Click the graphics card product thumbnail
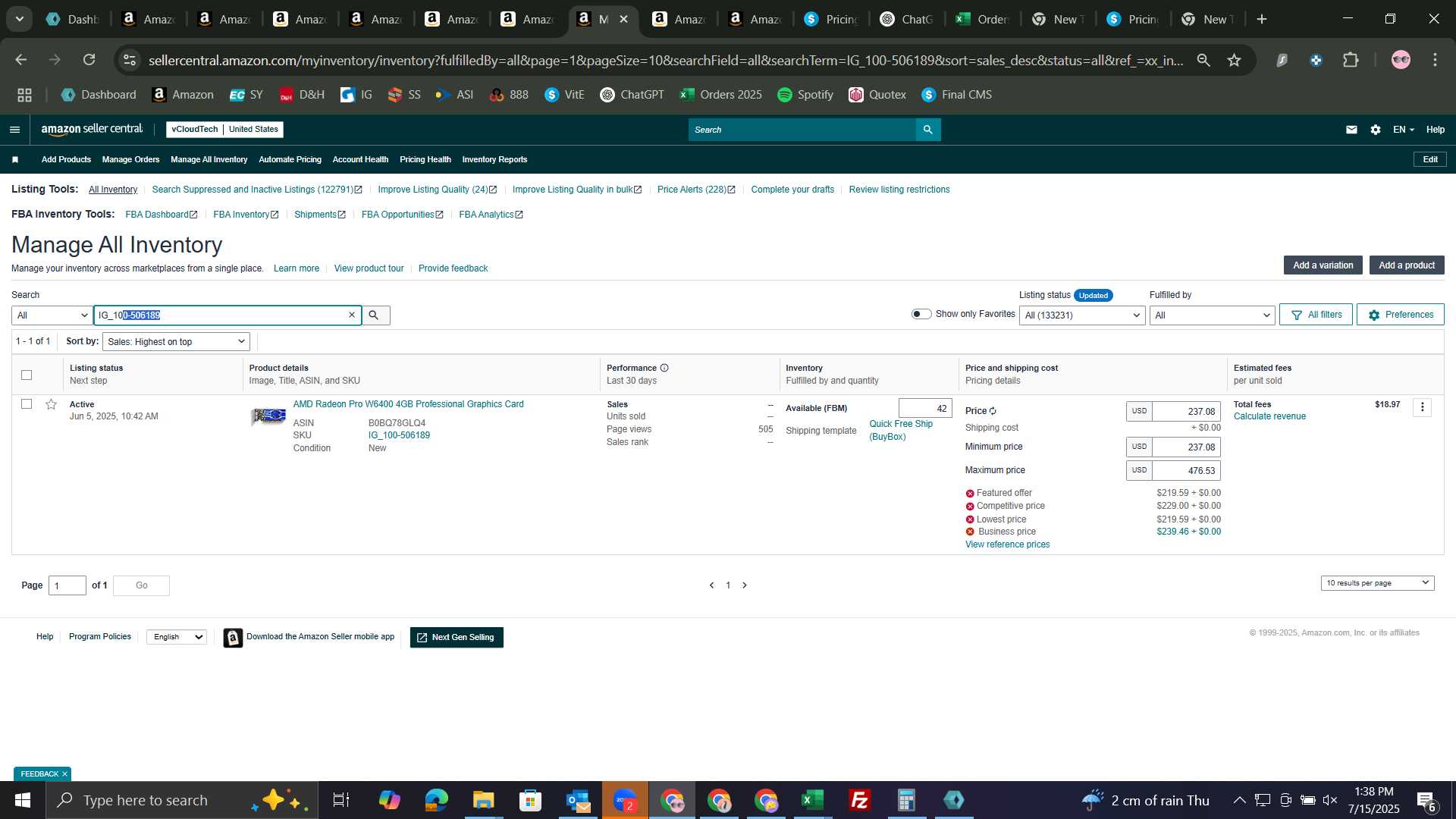 (x=268, y=416)
